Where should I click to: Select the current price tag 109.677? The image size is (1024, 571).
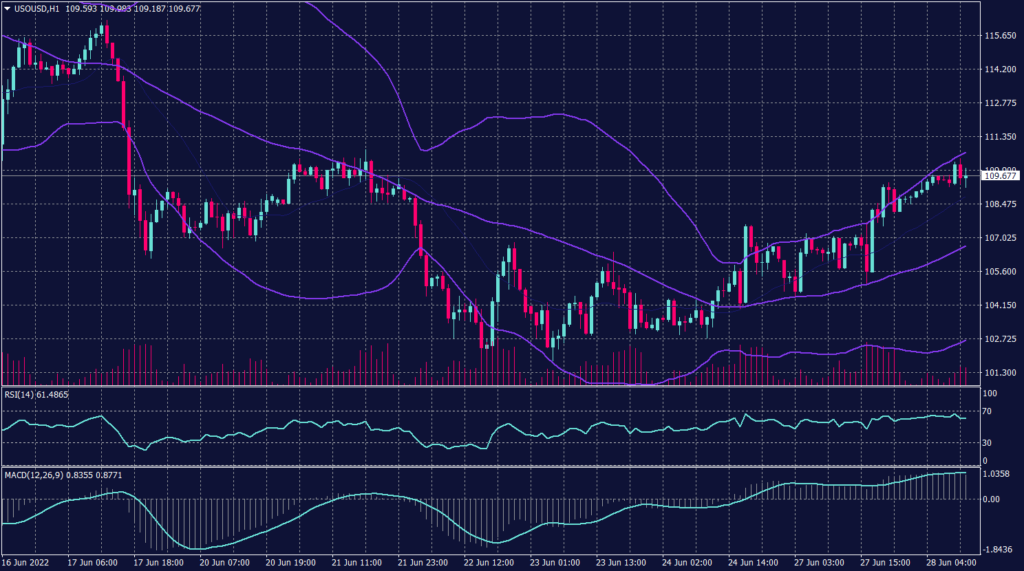(x=1001, y=176)
